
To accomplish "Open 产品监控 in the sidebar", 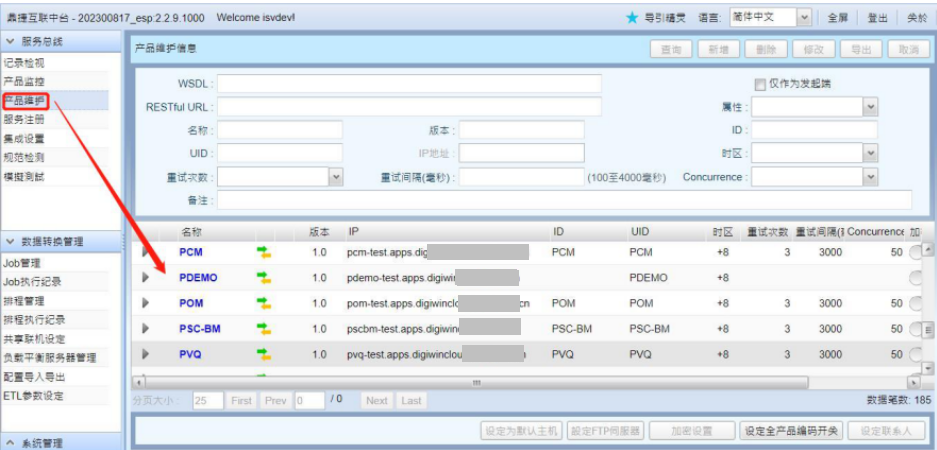I will 24,81.
